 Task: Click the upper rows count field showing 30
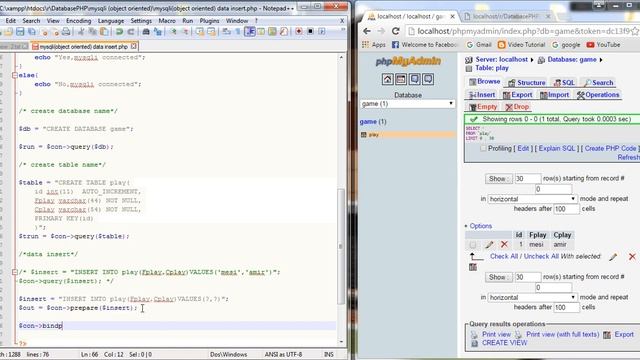click(527, 179)
